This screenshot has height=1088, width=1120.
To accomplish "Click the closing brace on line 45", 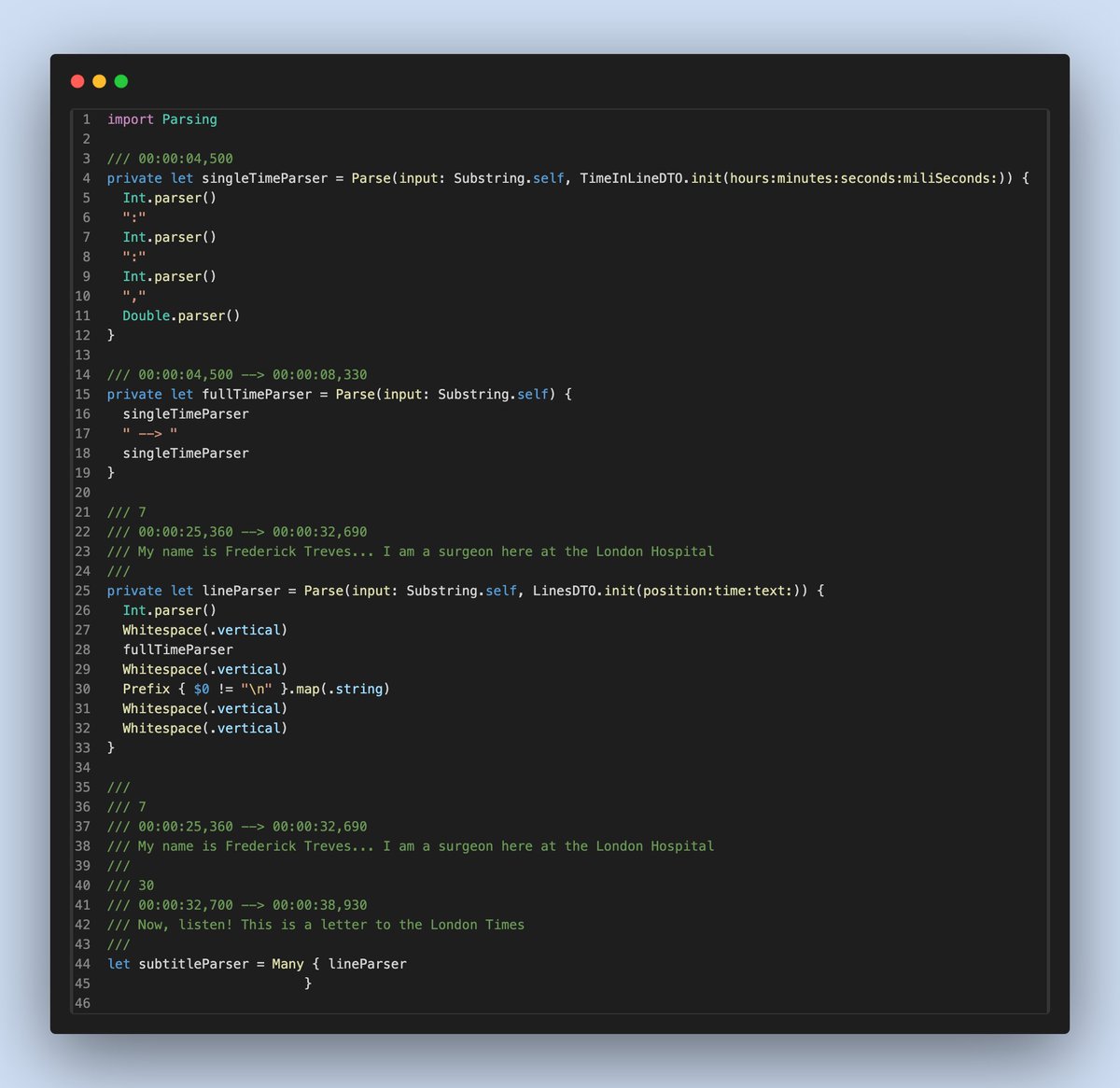I will click(x=308, y=983).
